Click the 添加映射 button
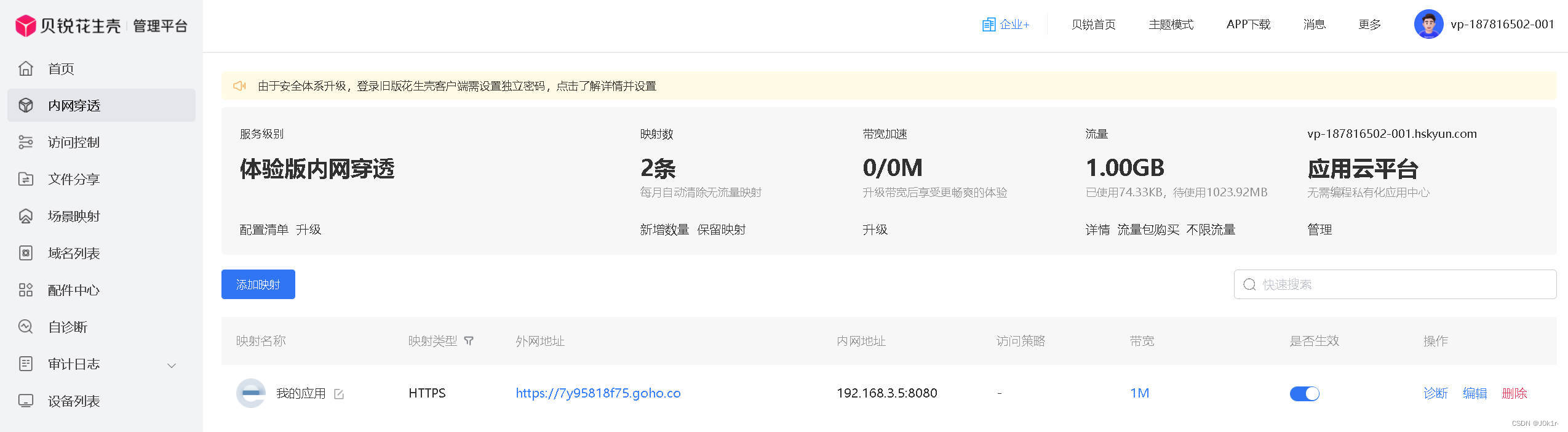 click(258, 284)
